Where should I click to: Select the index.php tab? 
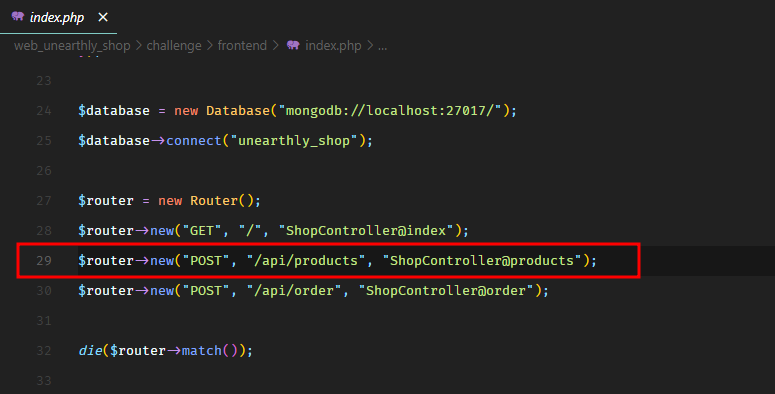(58, 17)
